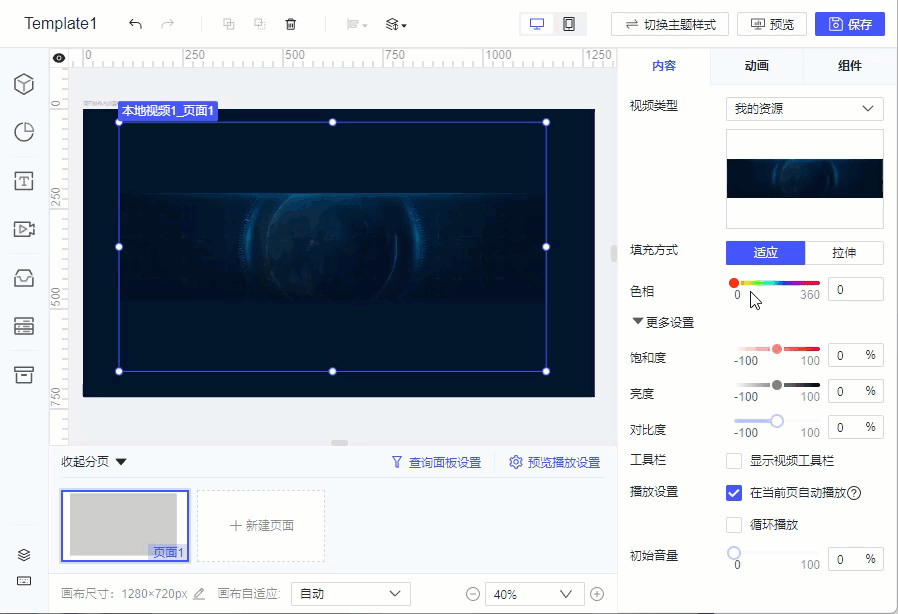The height and width of the screenshot is (614, 898).
Task: Enable 显示视频工具栏 checkbox
Action: coord(734,461)
